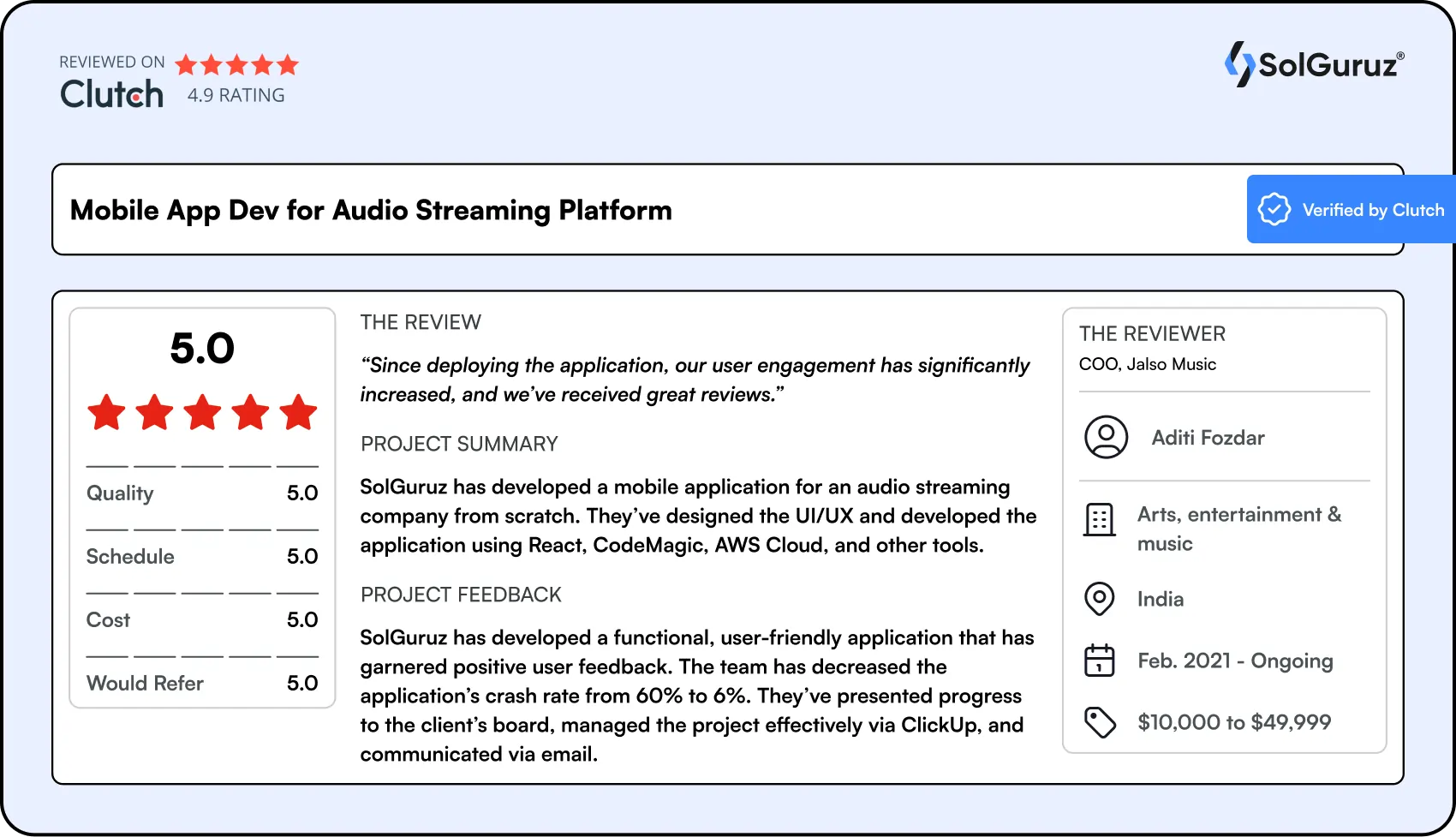Image resolution: width=1456 pixels, height=837 pixels.
Task: Click the SolGuruz logo
Action: click(x=1313, y=64)
